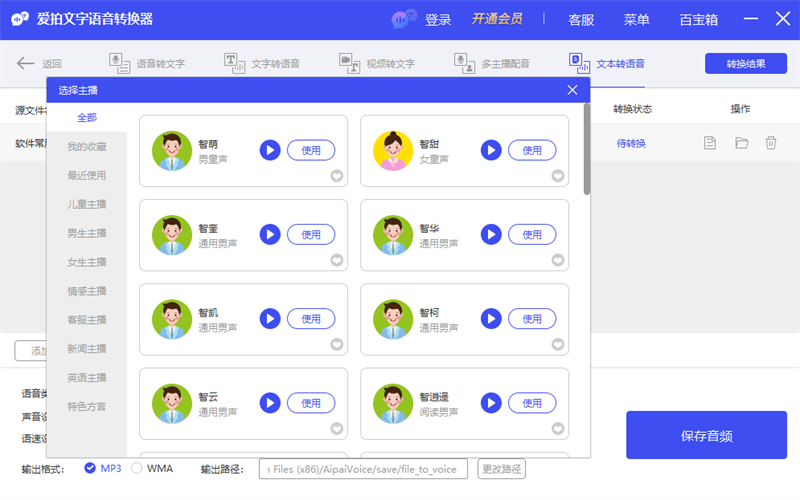Click 保存音频 button
This screenshot has width=800, height=500.
point(707,435)
